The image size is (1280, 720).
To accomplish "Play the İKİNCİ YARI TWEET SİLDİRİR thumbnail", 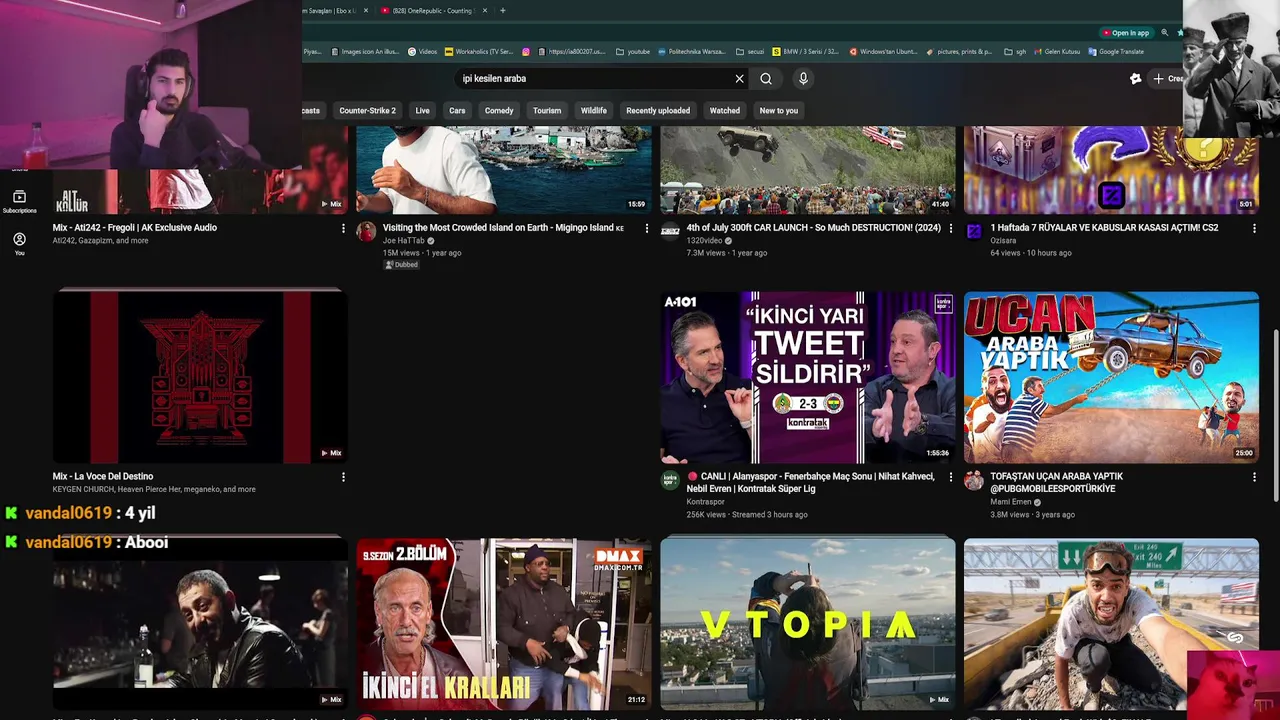I will pyautogui.click(x=808, y=377).
